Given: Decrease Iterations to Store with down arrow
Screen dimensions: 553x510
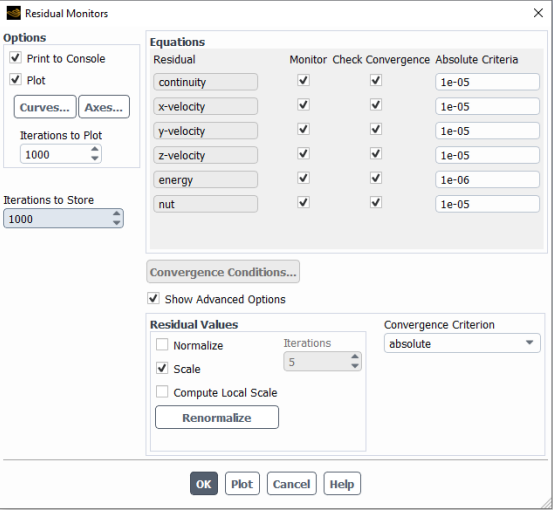Looking at the screenshot, I should point(116,223).
